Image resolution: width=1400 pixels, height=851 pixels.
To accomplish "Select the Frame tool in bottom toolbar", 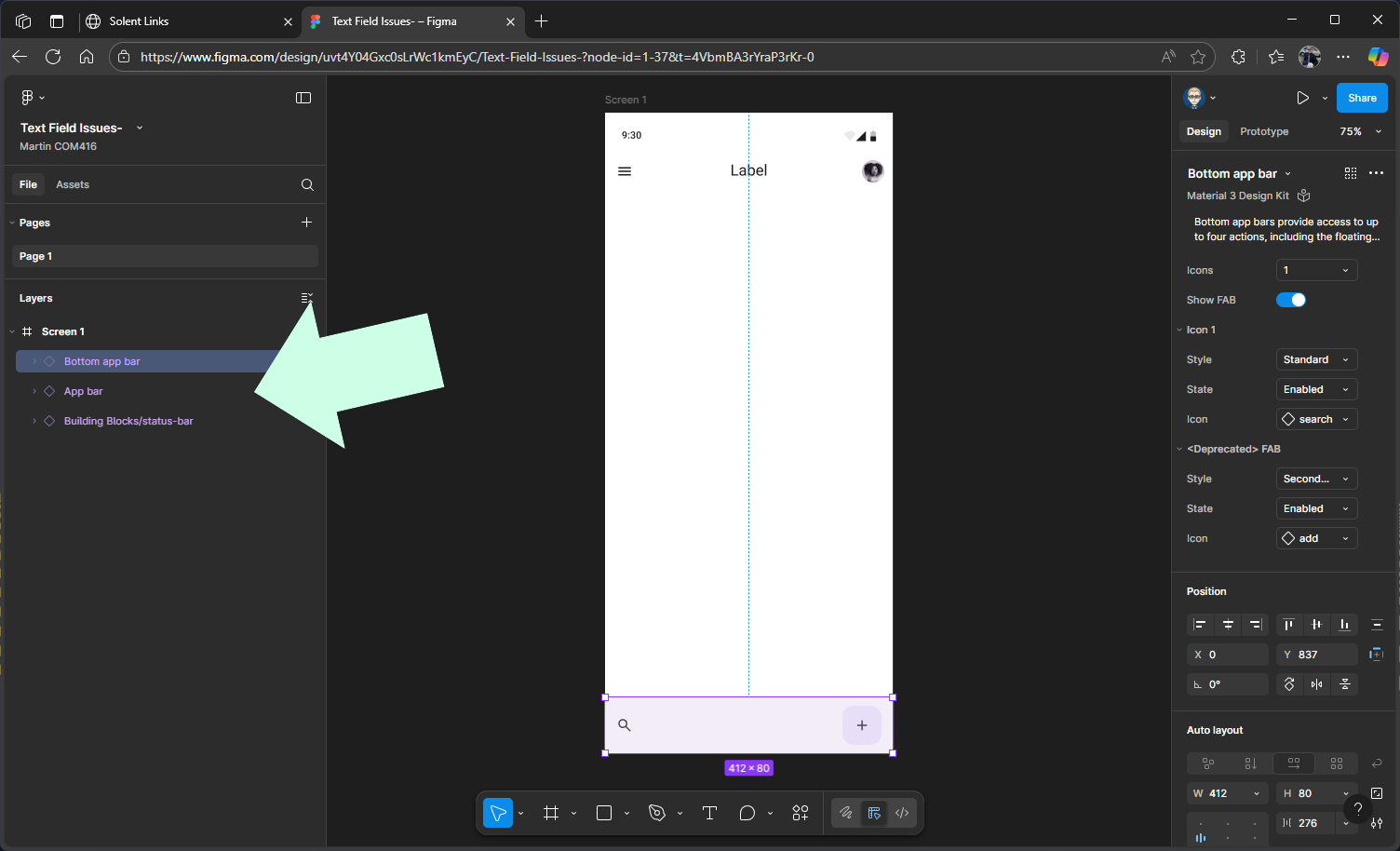I will coord(551,813).
